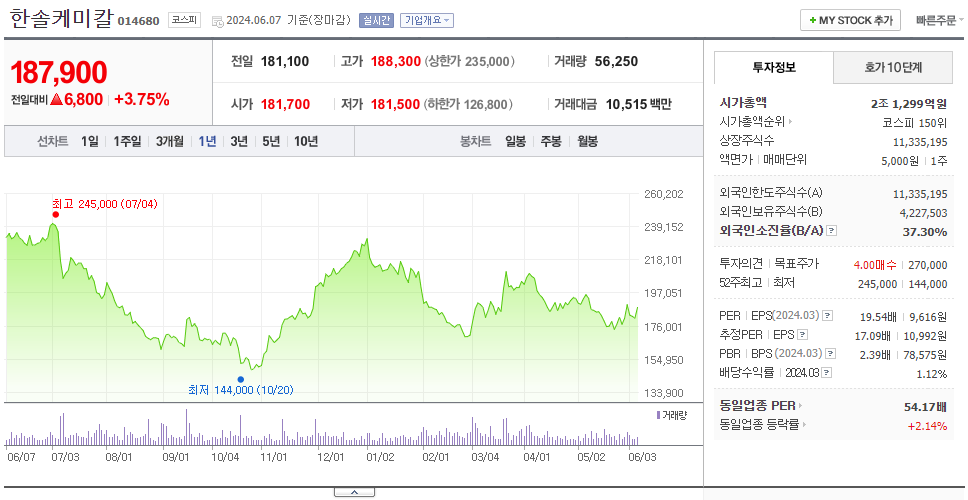
Task: Select the 10년 line chart period
Action: pos(306,141)
